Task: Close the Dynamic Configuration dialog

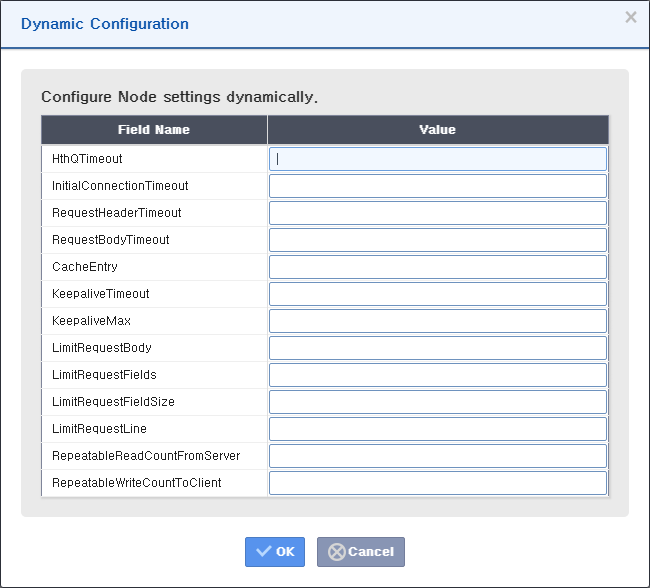Action: (631, 17)
